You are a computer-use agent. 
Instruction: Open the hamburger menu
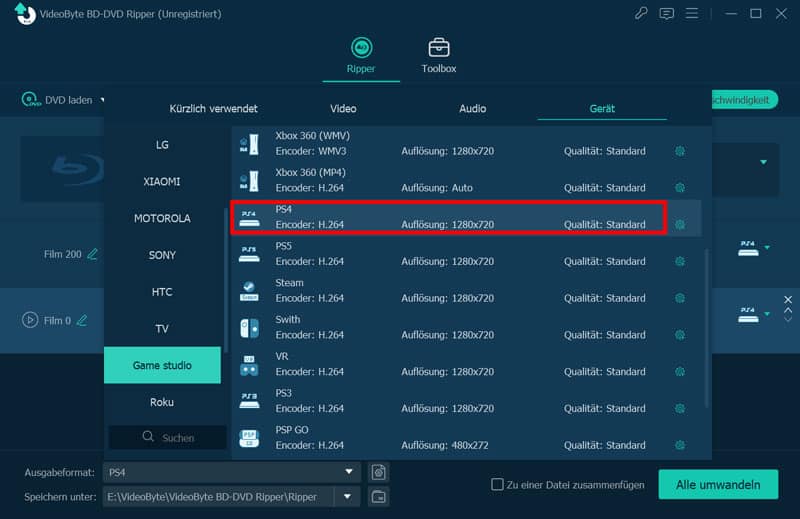pos(691,13)
